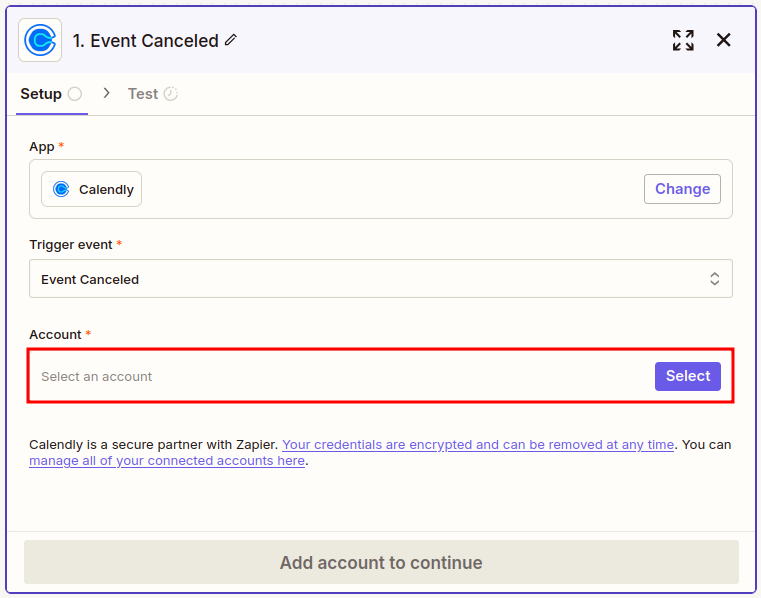761x598 pixels.
Task: Click the Test tab clock icon
Action: pyautogui.click(x=171, y=94)
